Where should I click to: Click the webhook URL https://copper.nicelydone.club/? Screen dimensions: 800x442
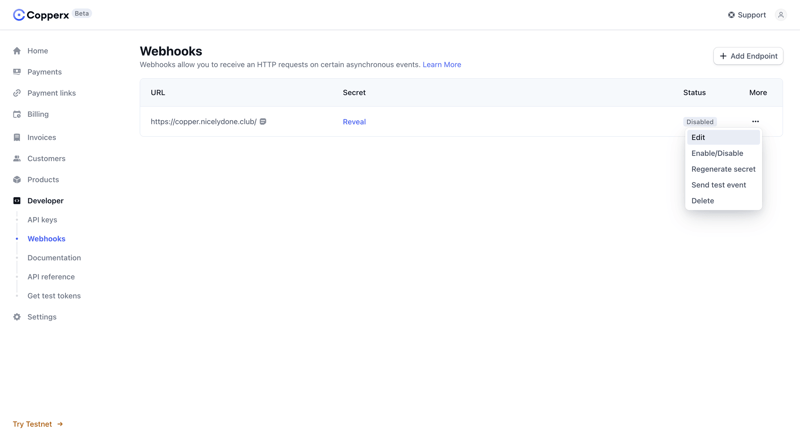tap(204, 121)
